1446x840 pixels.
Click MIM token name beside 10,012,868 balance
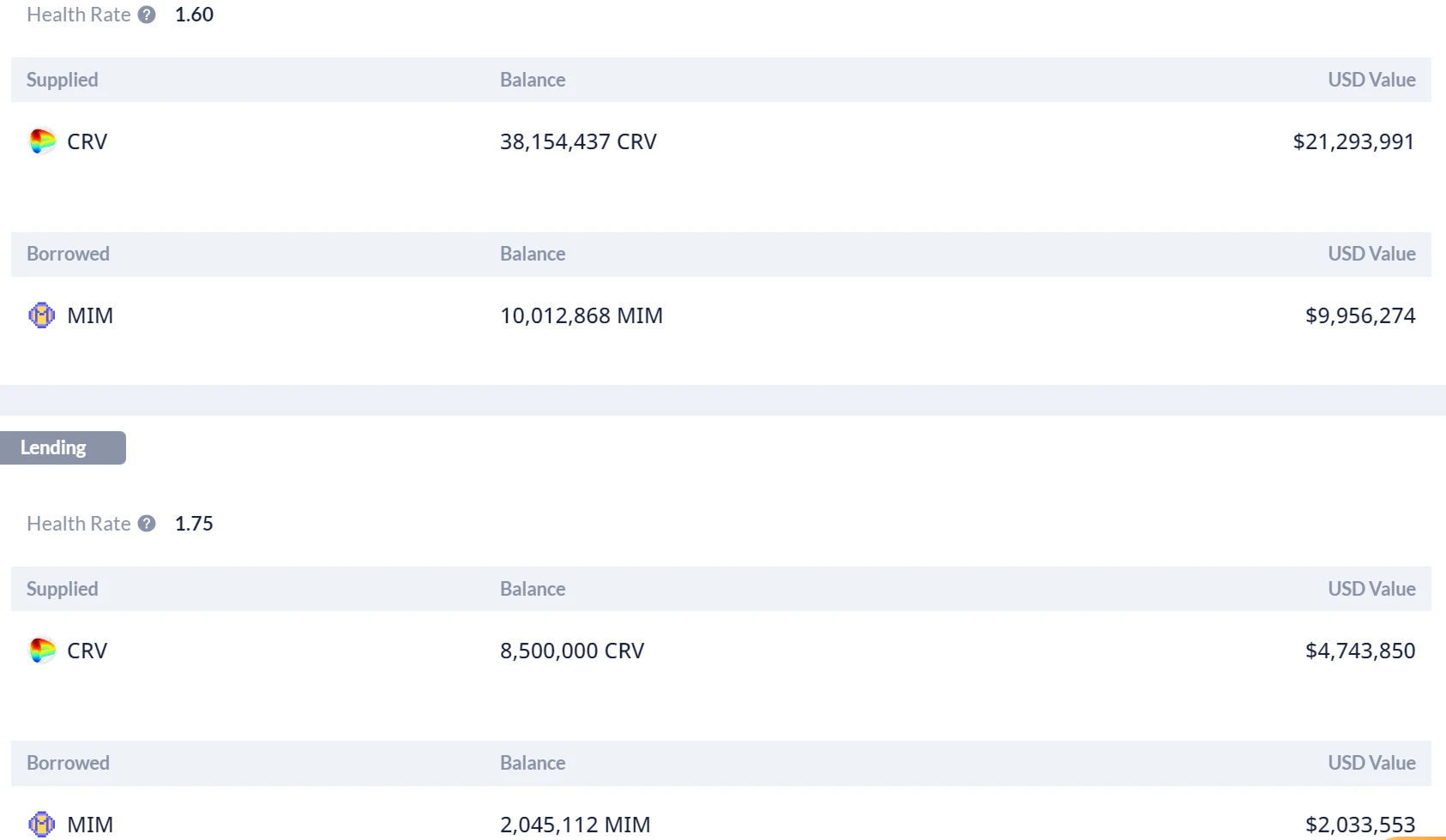90,315
